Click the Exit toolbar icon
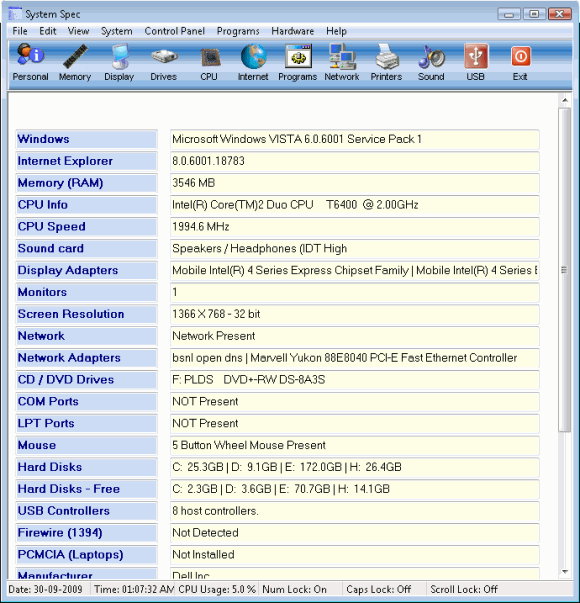The image size is (580, 603). coord(520,62)
